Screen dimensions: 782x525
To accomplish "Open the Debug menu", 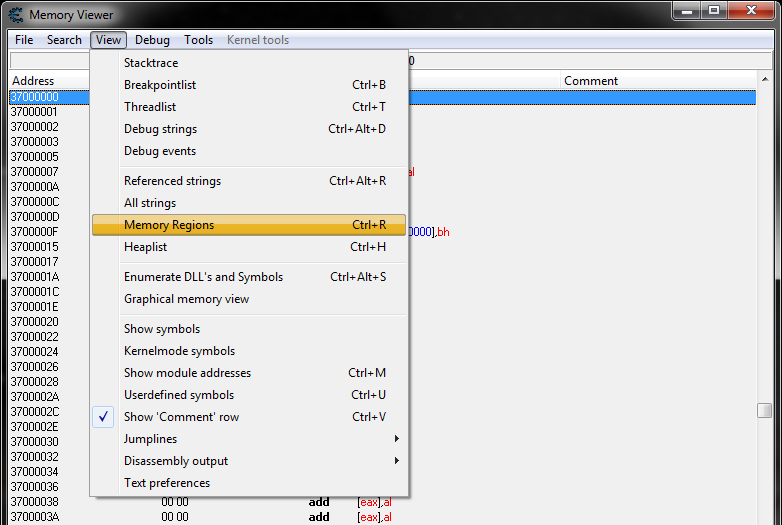I will click(152, 40).
